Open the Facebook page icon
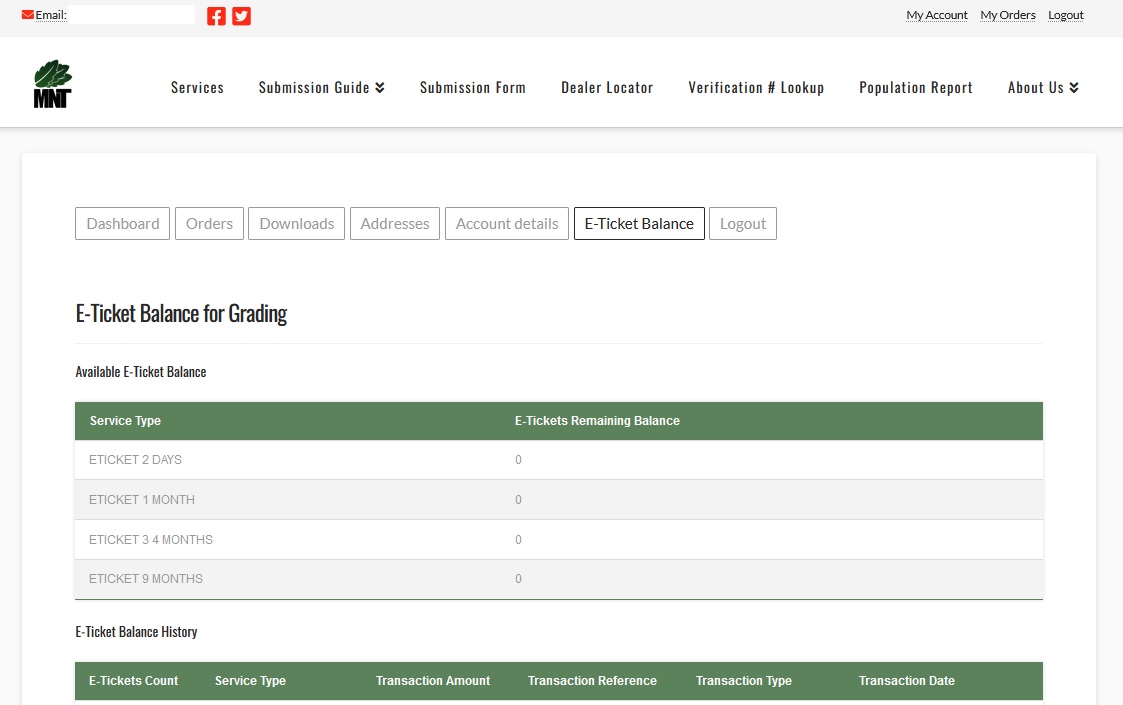 (216, 16)
